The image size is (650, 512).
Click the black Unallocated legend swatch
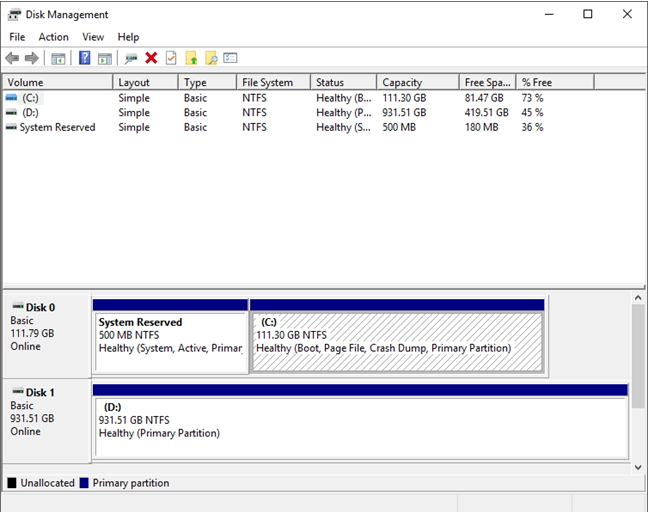[12, 483]
